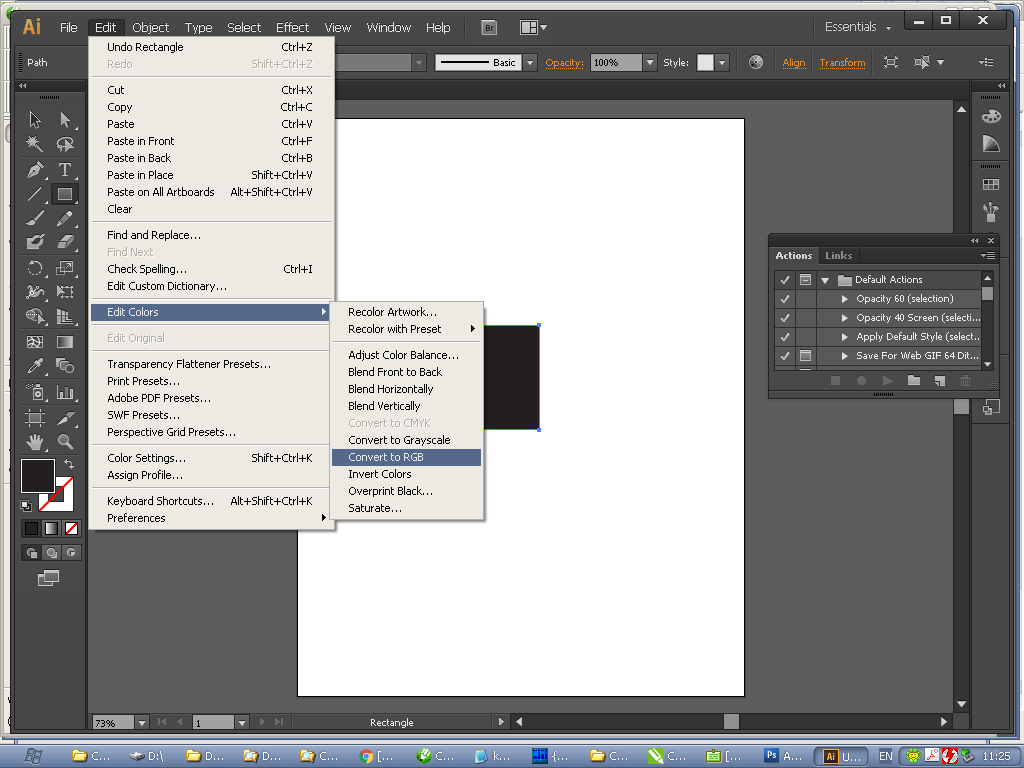Set color mode to Gradient
The image size is (1024, 768).
click(51, 528)
